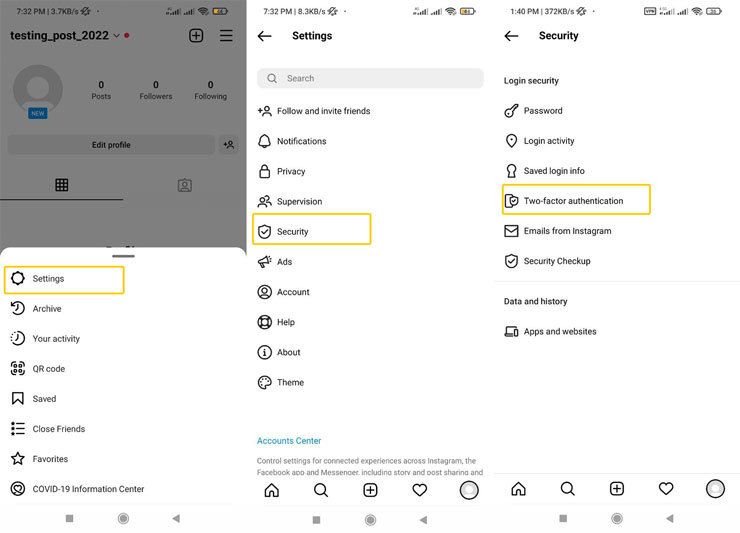The height and width of the screenshot is (533, 740).
Task: Go back from the Settings screen
Action: tap(265, 36)
